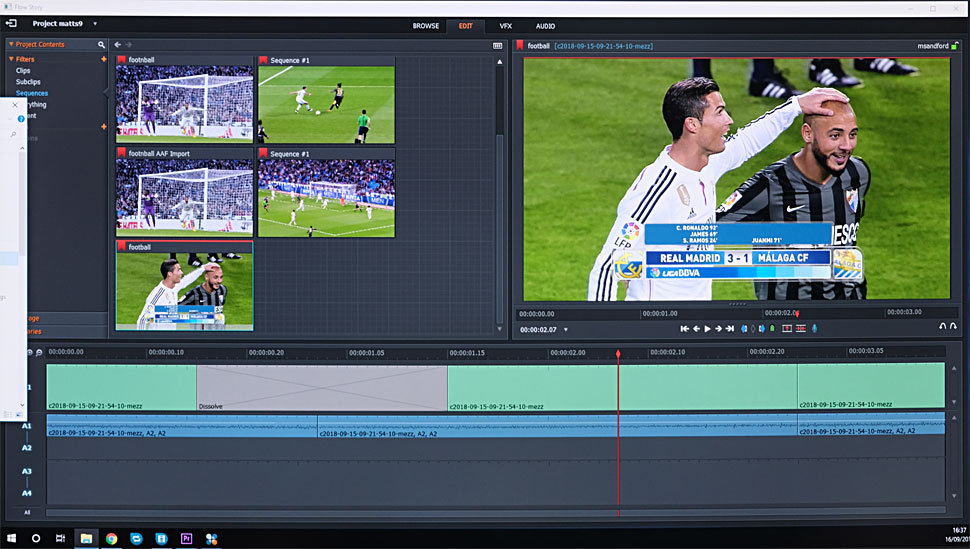This screenshot has width=970, height=549.
Task: Select Sequences filter
Action: 32,93
